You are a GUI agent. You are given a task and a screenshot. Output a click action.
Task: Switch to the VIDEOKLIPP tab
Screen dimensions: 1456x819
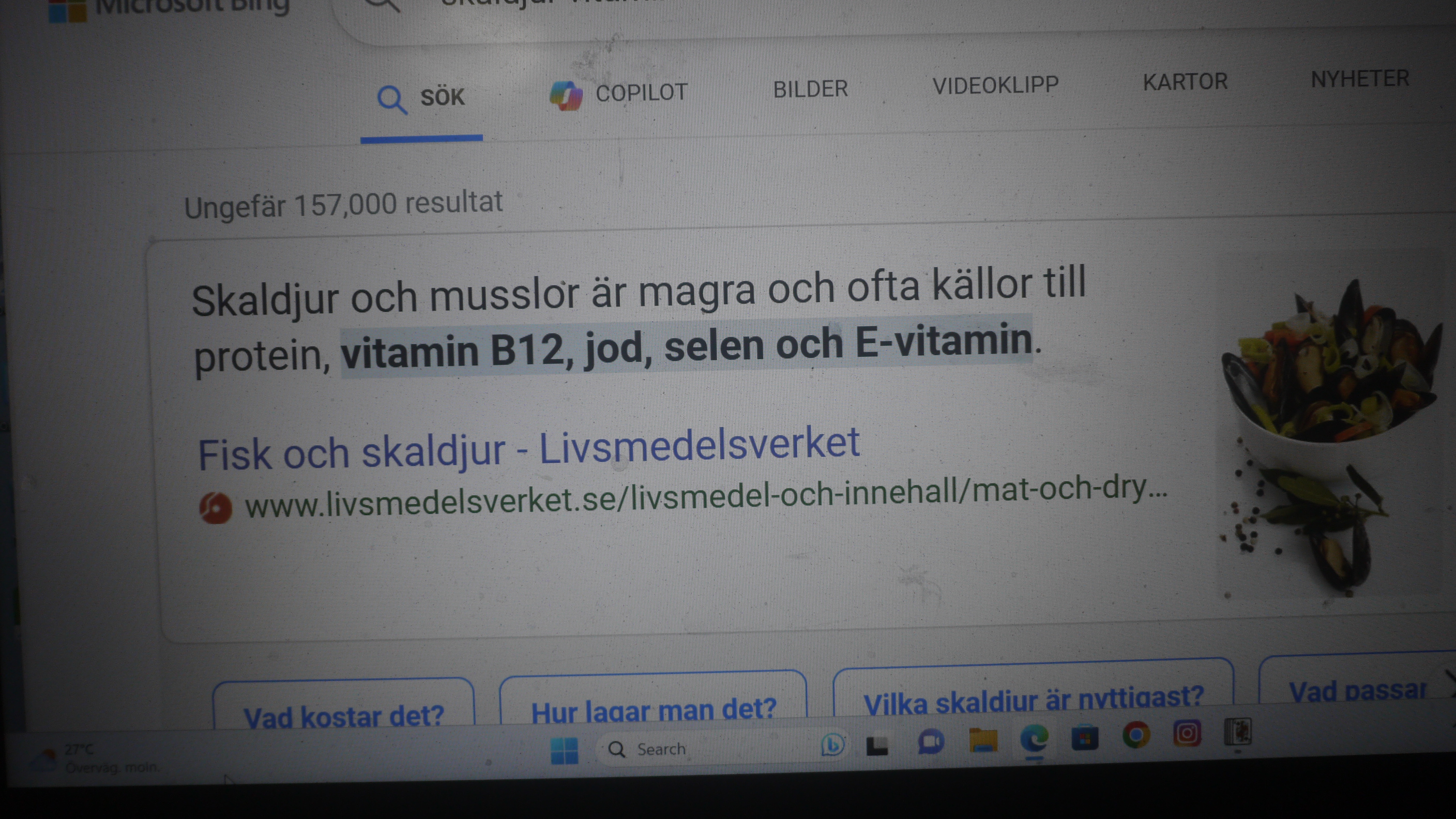(x=995, y=85)
